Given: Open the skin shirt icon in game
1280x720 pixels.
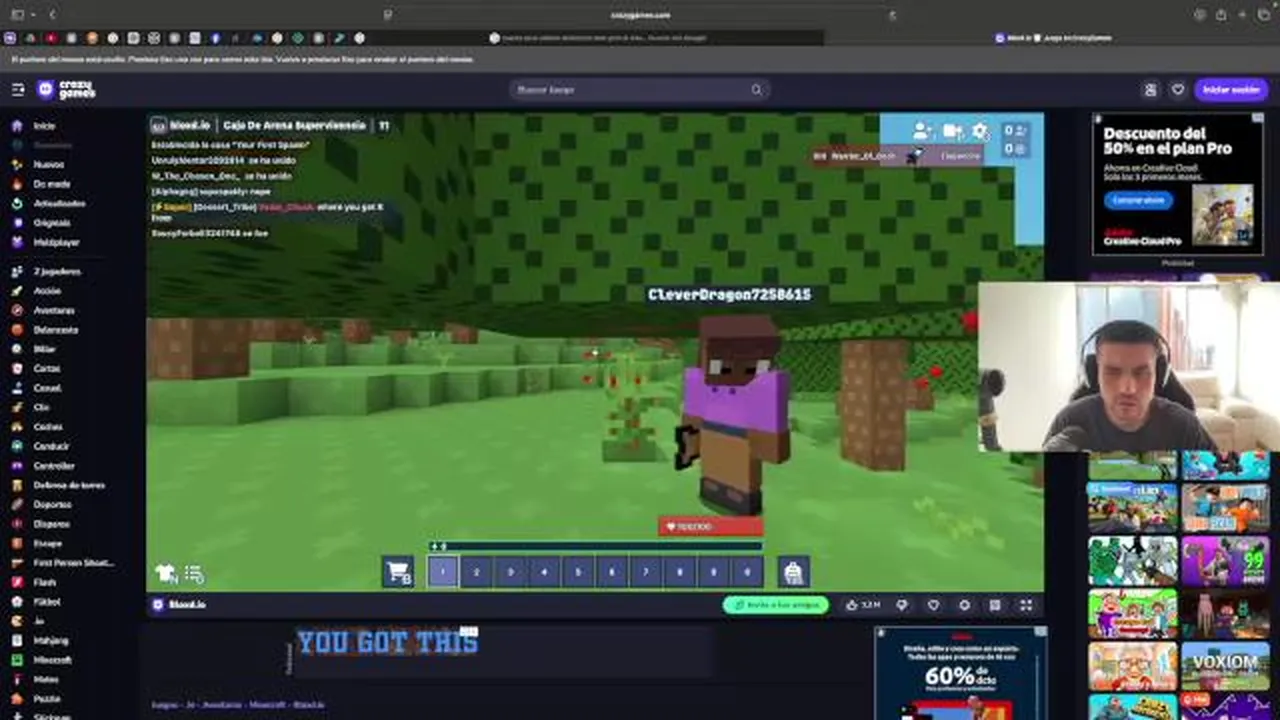Looking at the screenshot, I should (166, 574).
